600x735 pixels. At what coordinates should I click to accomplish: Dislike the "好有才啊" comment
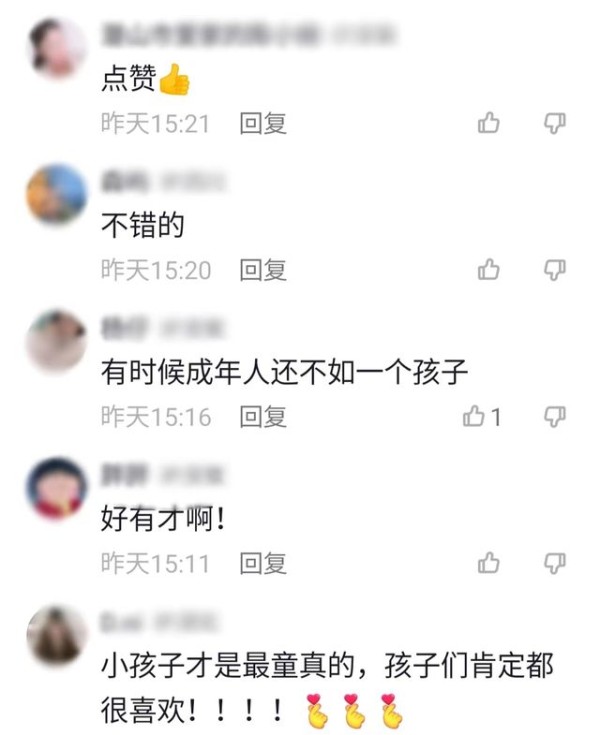(555, 562)
